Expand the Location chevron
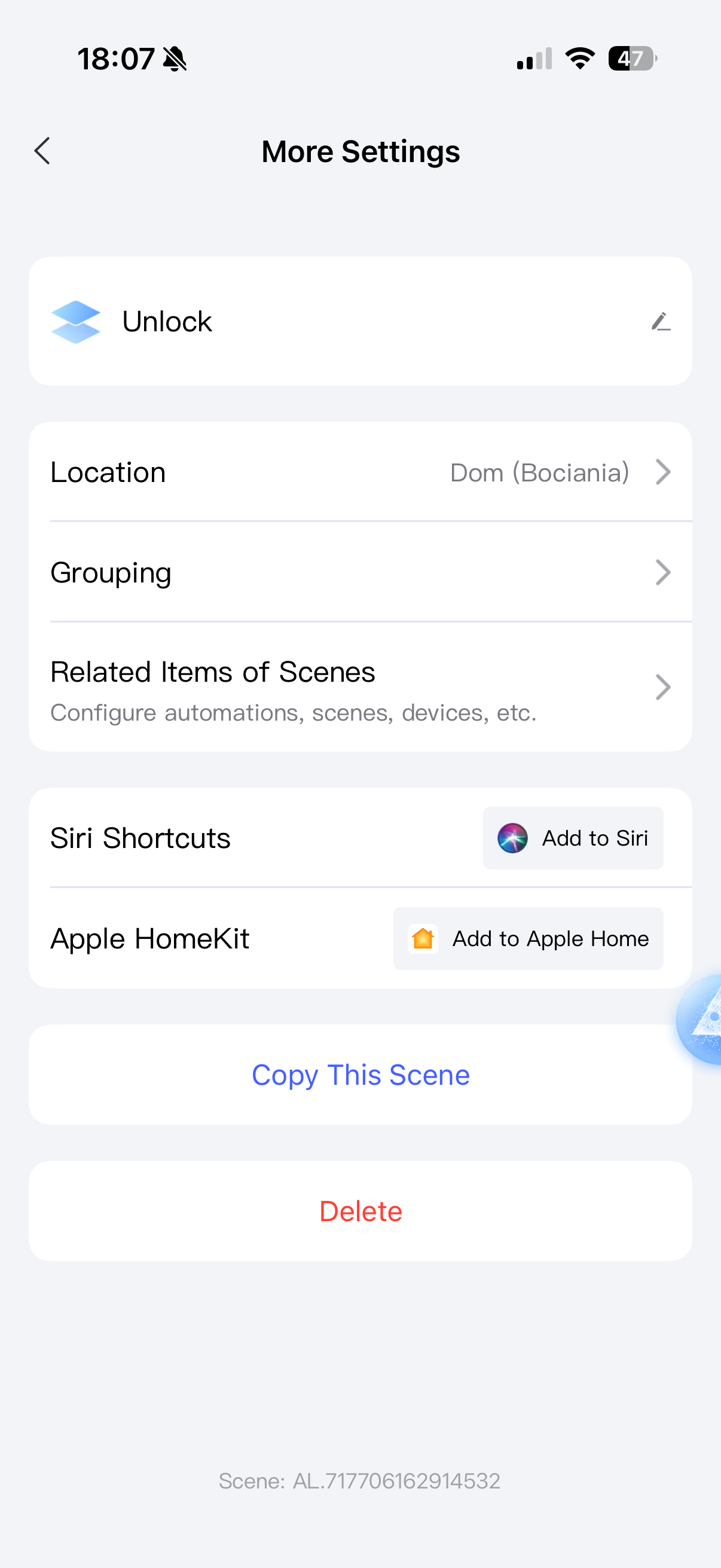 663,472
